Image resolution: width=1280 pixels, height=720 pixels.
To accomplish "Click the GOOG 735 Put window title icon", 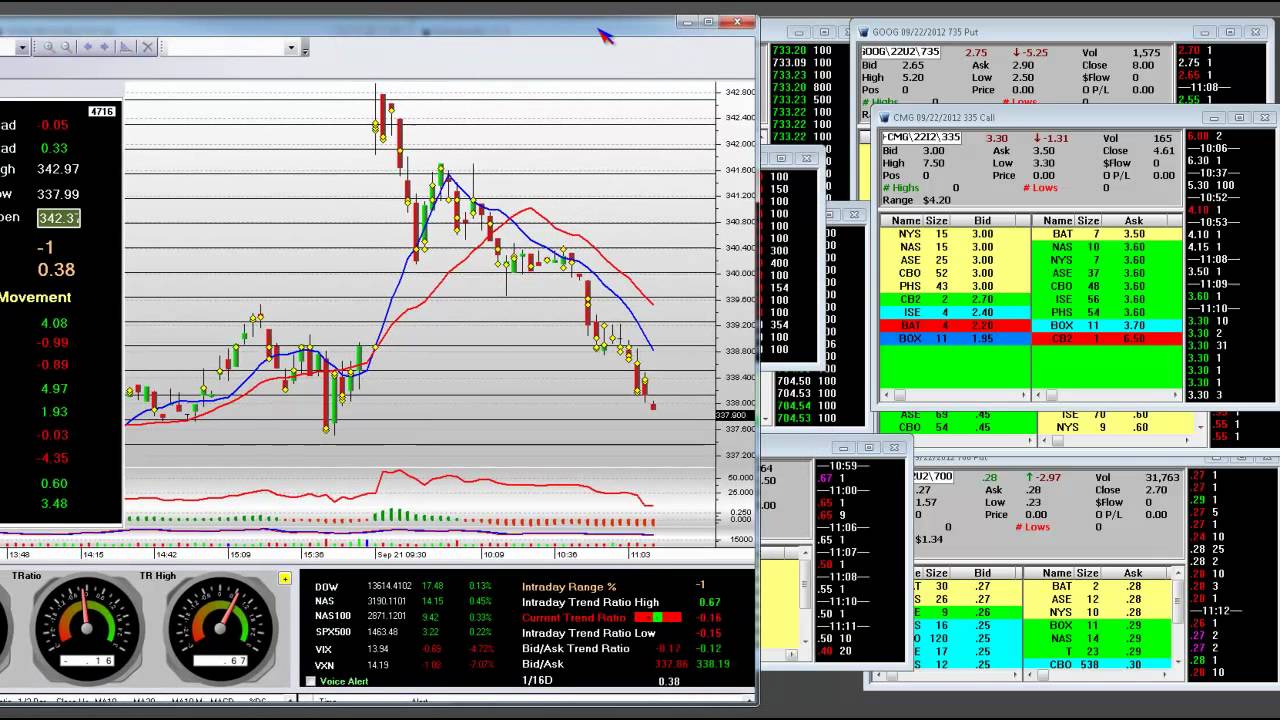I will click(x=864, y=32).
